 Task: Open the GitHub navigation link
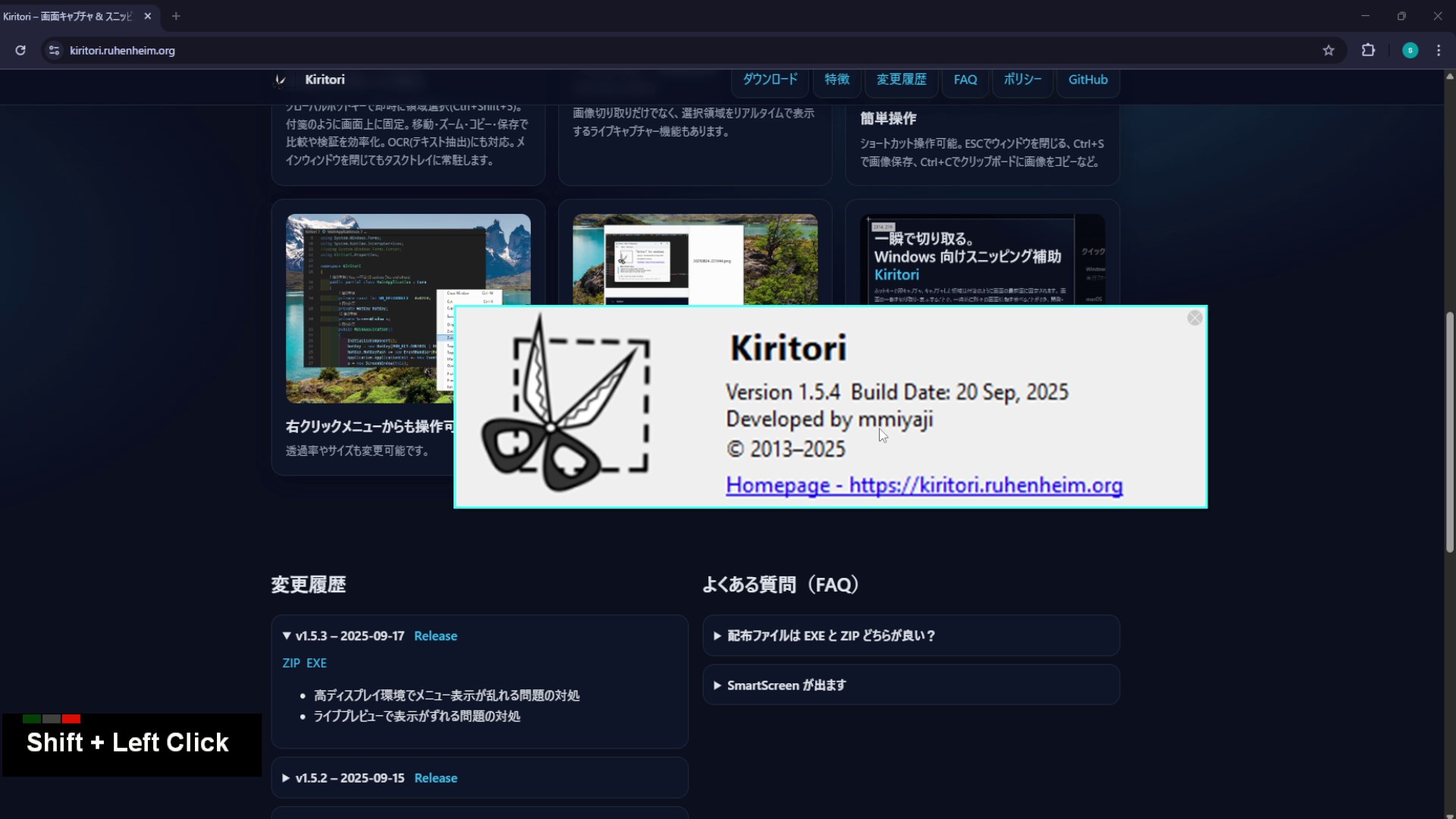click(1087, 80)
